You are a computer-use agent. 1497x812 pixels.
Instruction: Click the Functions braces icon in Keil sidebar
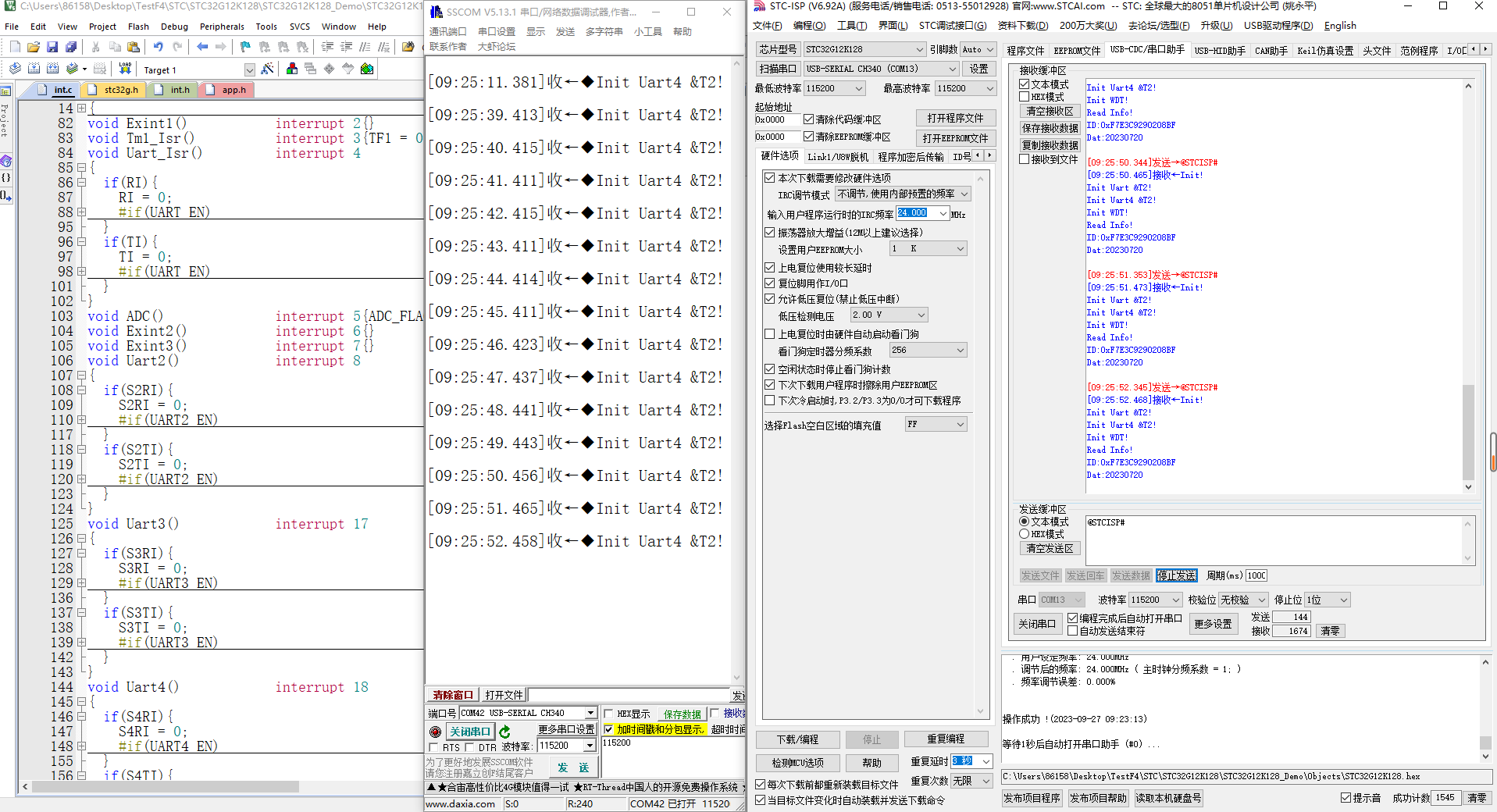click(x=5, y=178)
